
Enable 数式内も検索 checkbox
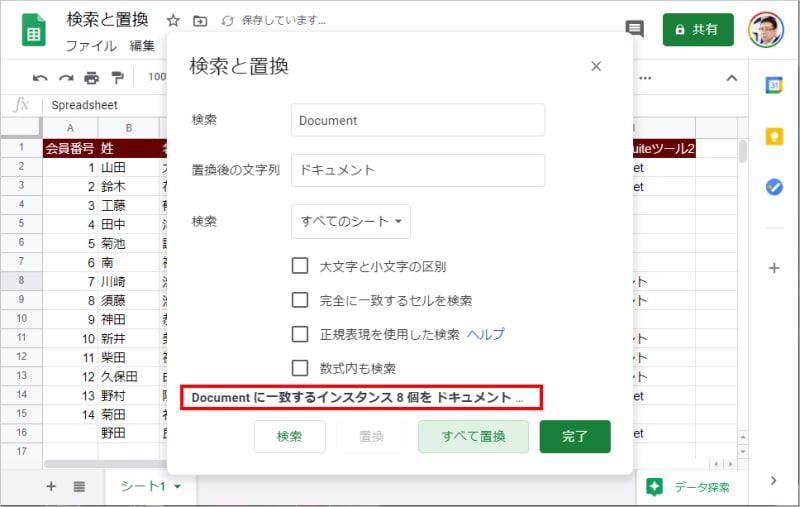[x=300, y=368]
